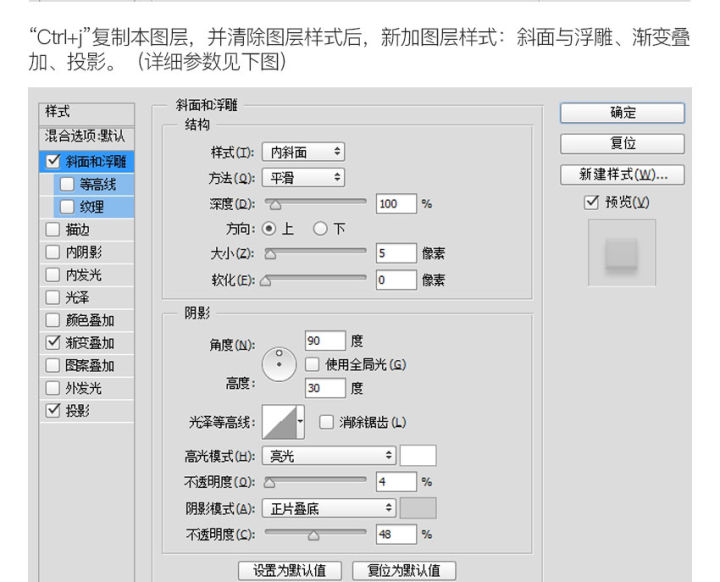
Task: Click the style preview thumbnail
Action: click(x=621, y=254)
